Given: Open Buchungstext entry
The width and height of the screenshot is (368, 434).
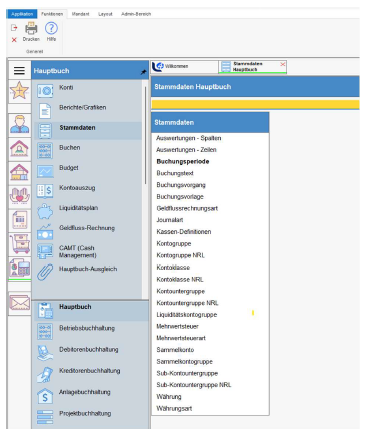Looking at the screenshot, I should point(175,173).
